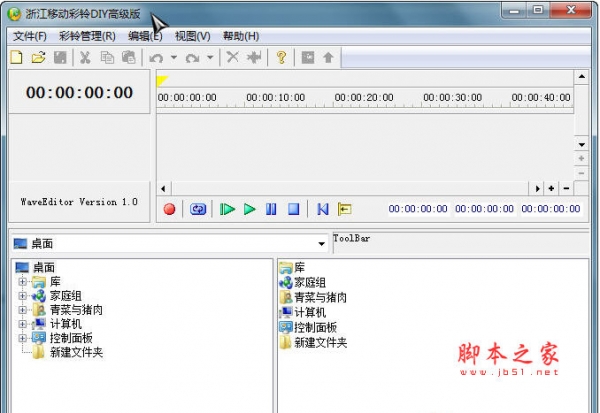Start recording with the red Record button
This screenshot has height=413, width=600.
169,209
